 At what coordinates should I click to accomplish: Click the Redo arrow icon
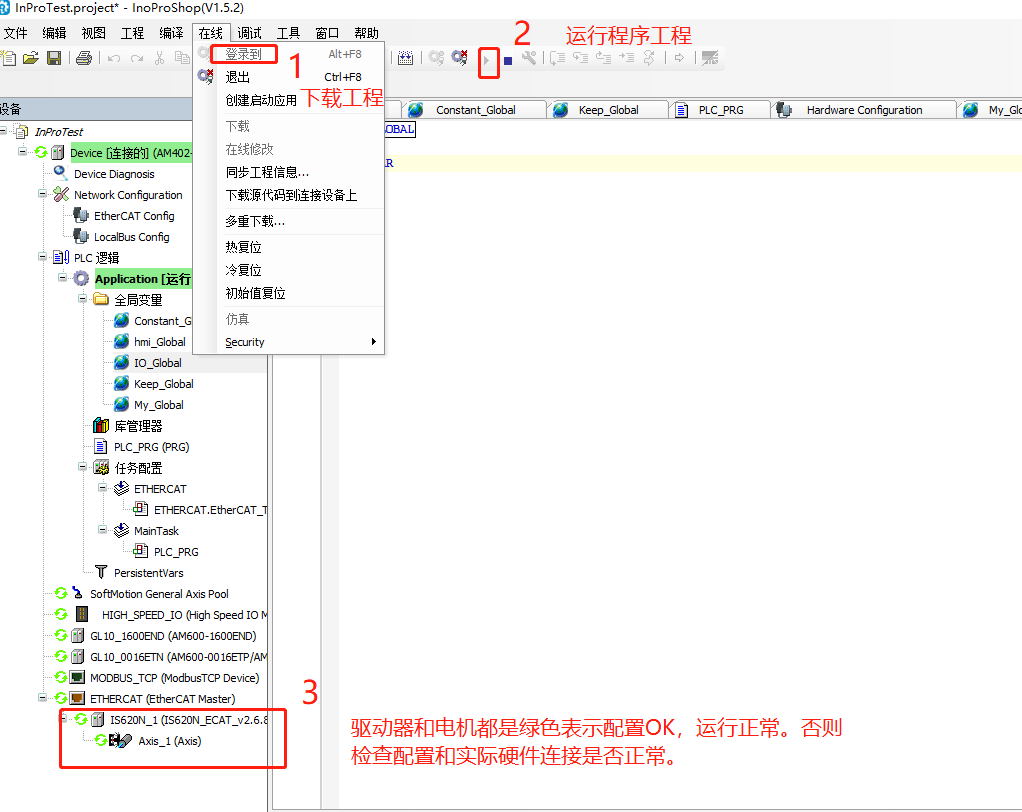pyautogui.click(x=135, y=57)
